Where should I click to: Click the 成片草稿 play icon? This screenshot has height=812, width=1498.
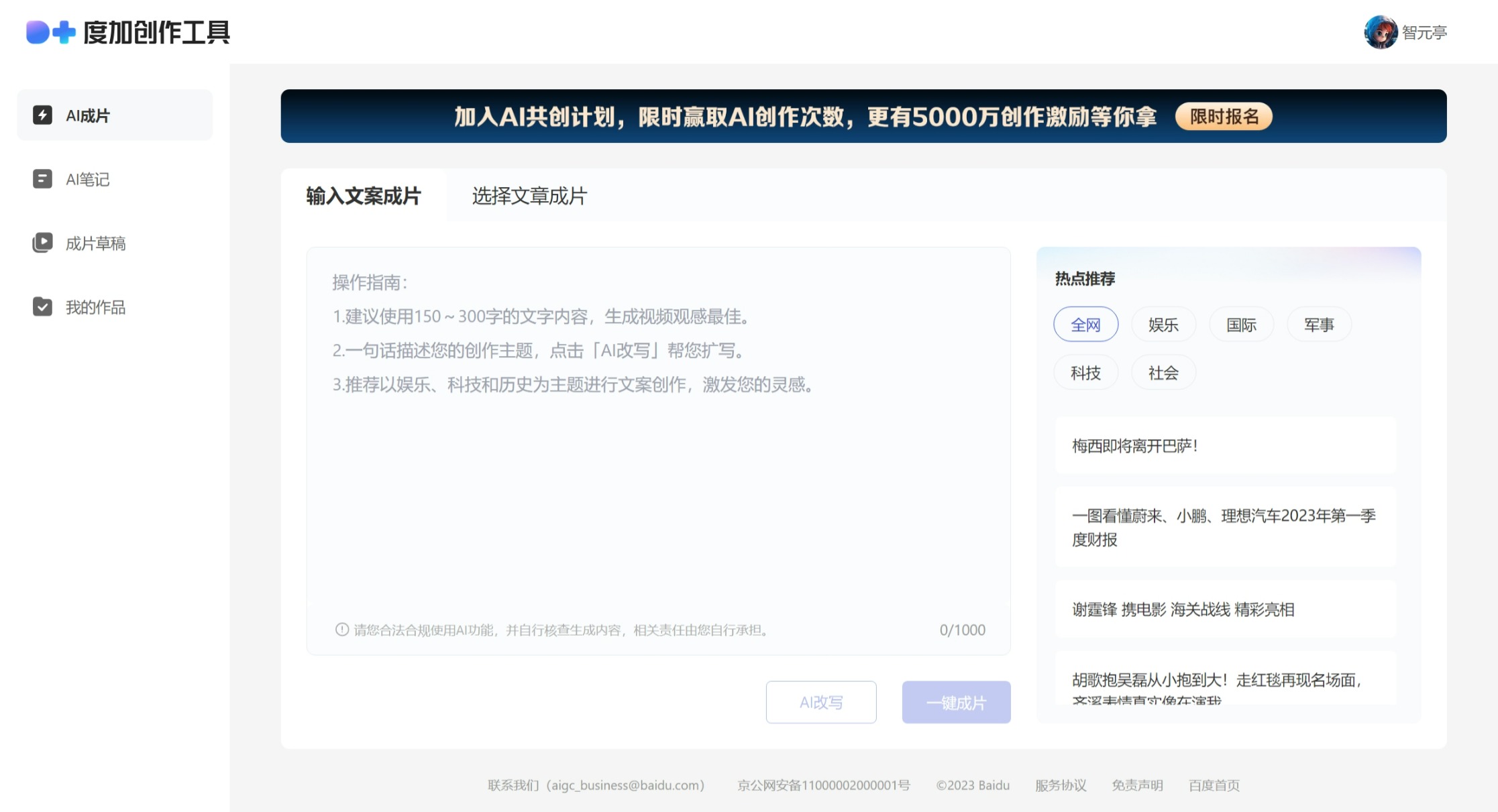coord(42,243)
